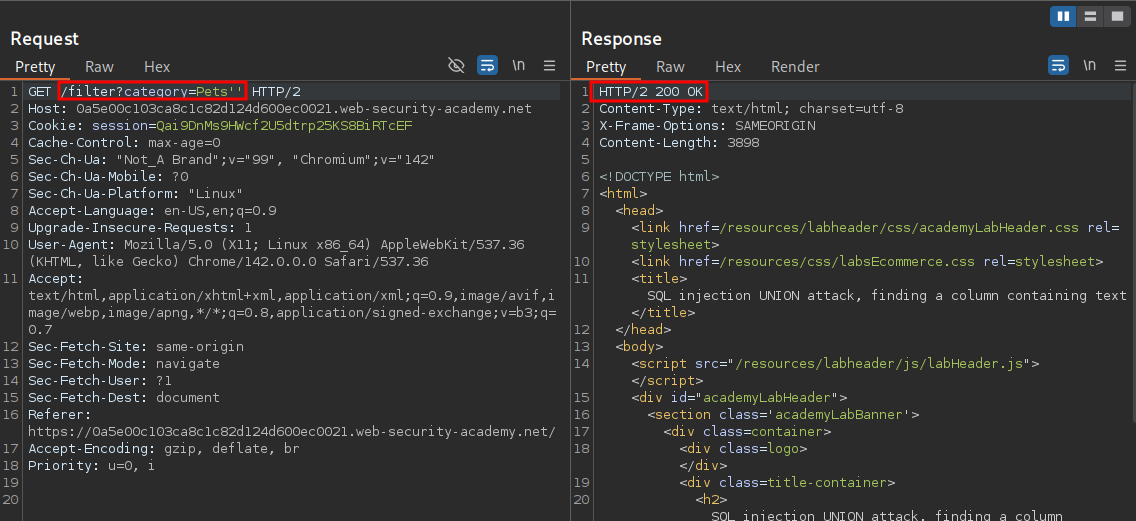Click the HTTP/2 200 OK status line
Image resolution: width=1136 pixels, height=521 pixels.
pos(651,92)
